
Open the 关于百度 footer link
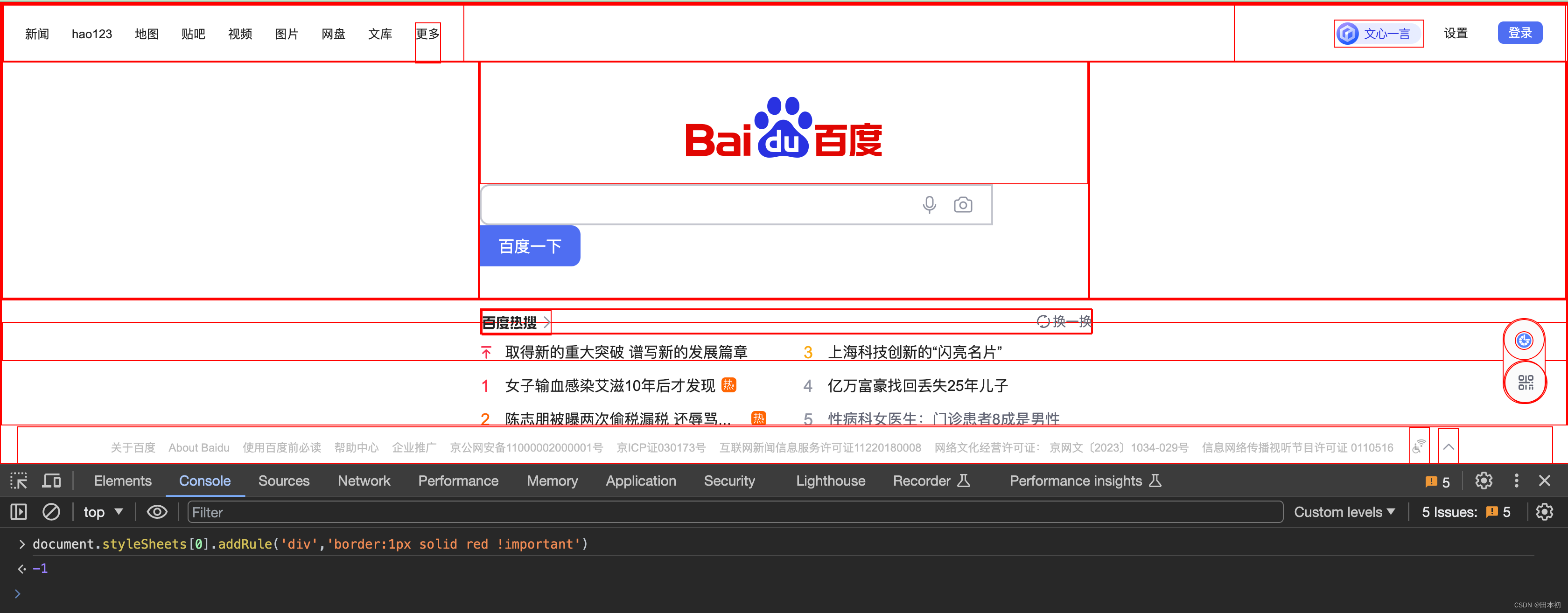[133, 447]
